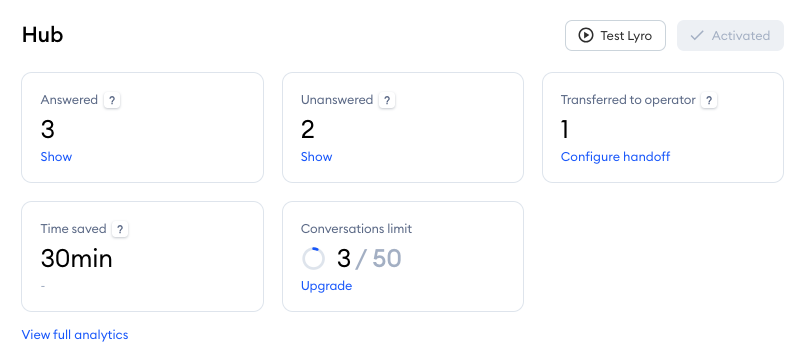
Task: Click the conversations limit progress ring
Action: click(313, 258)
